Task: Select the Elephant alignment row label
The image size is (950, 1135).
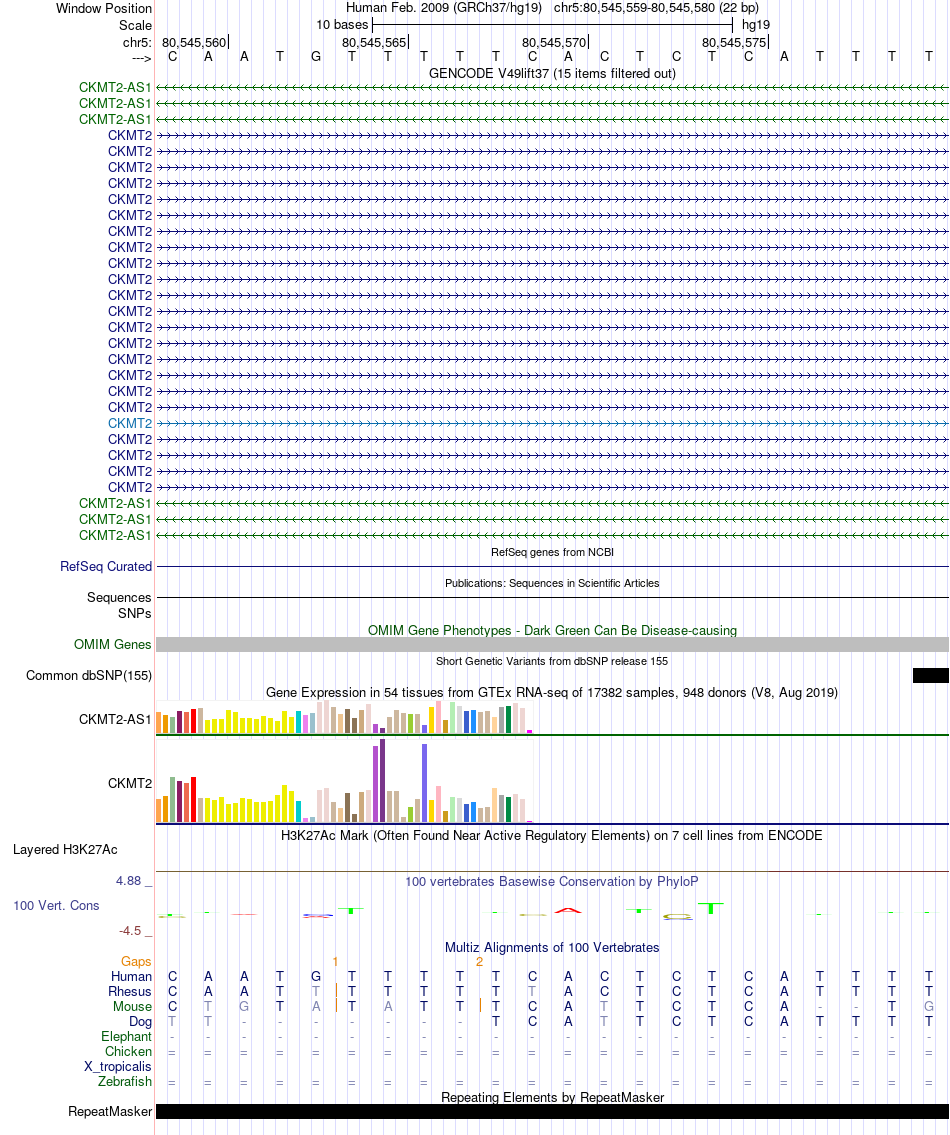Action: tap(127, 1037)
